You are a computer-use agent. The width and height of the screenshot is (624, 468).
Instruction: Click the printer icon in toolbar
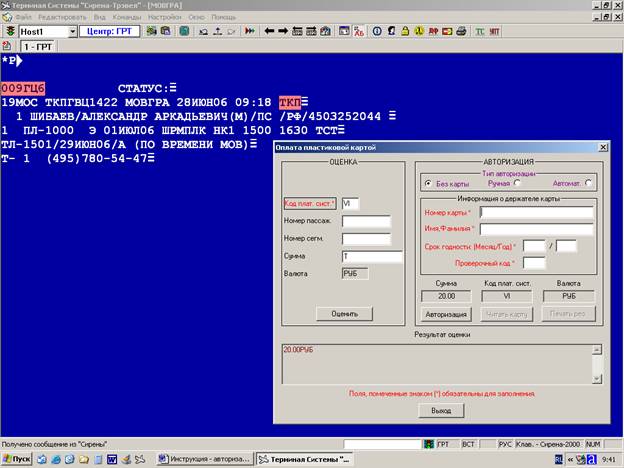point(461,31)
